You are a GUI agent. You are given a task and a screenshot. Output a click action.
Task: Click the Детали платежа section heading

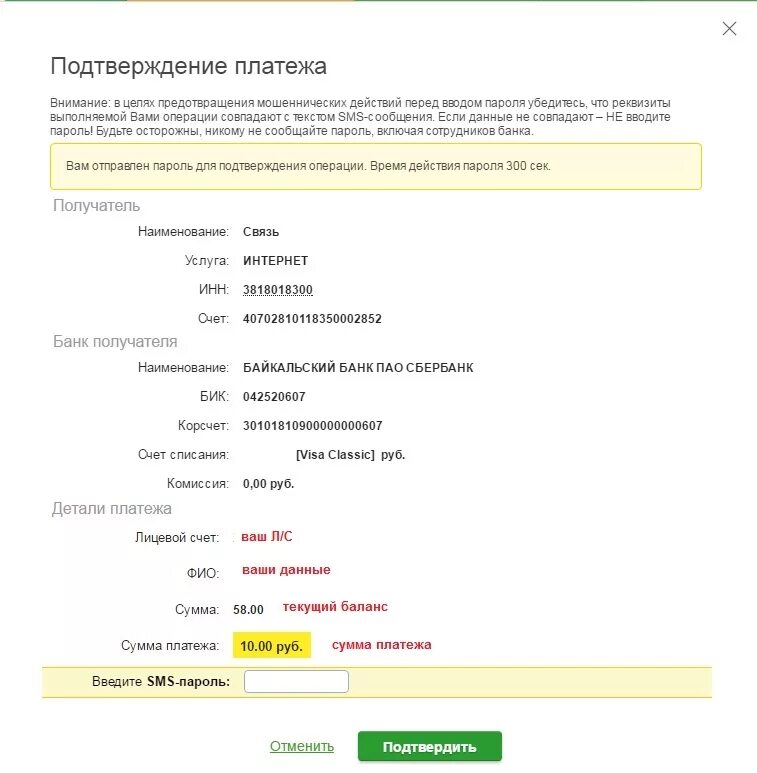pyautogui.click(x=112, y=508)
